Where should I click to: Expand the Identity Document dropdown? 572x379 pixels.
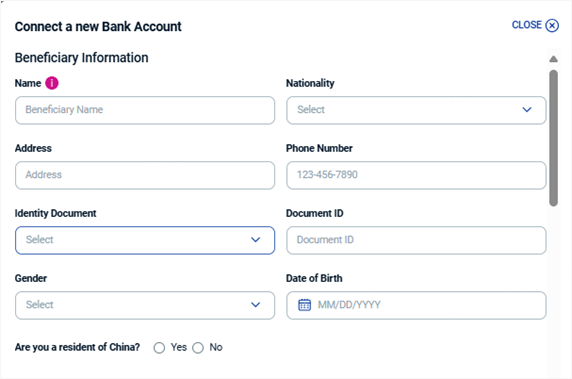145,240
